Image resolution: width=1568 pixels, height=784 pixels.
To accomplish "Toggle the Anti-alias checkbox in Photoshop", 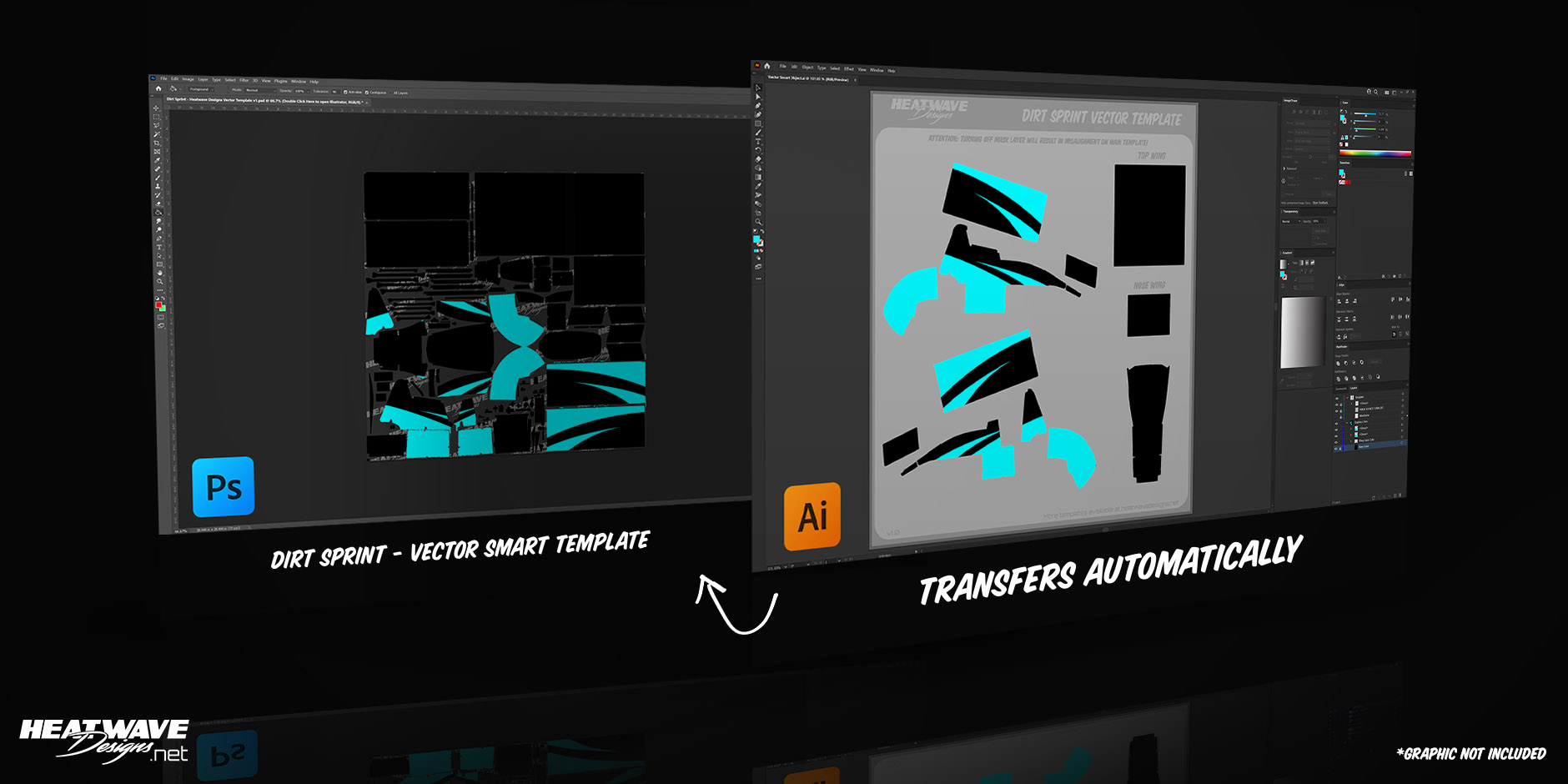I will (x=345, y=92).
